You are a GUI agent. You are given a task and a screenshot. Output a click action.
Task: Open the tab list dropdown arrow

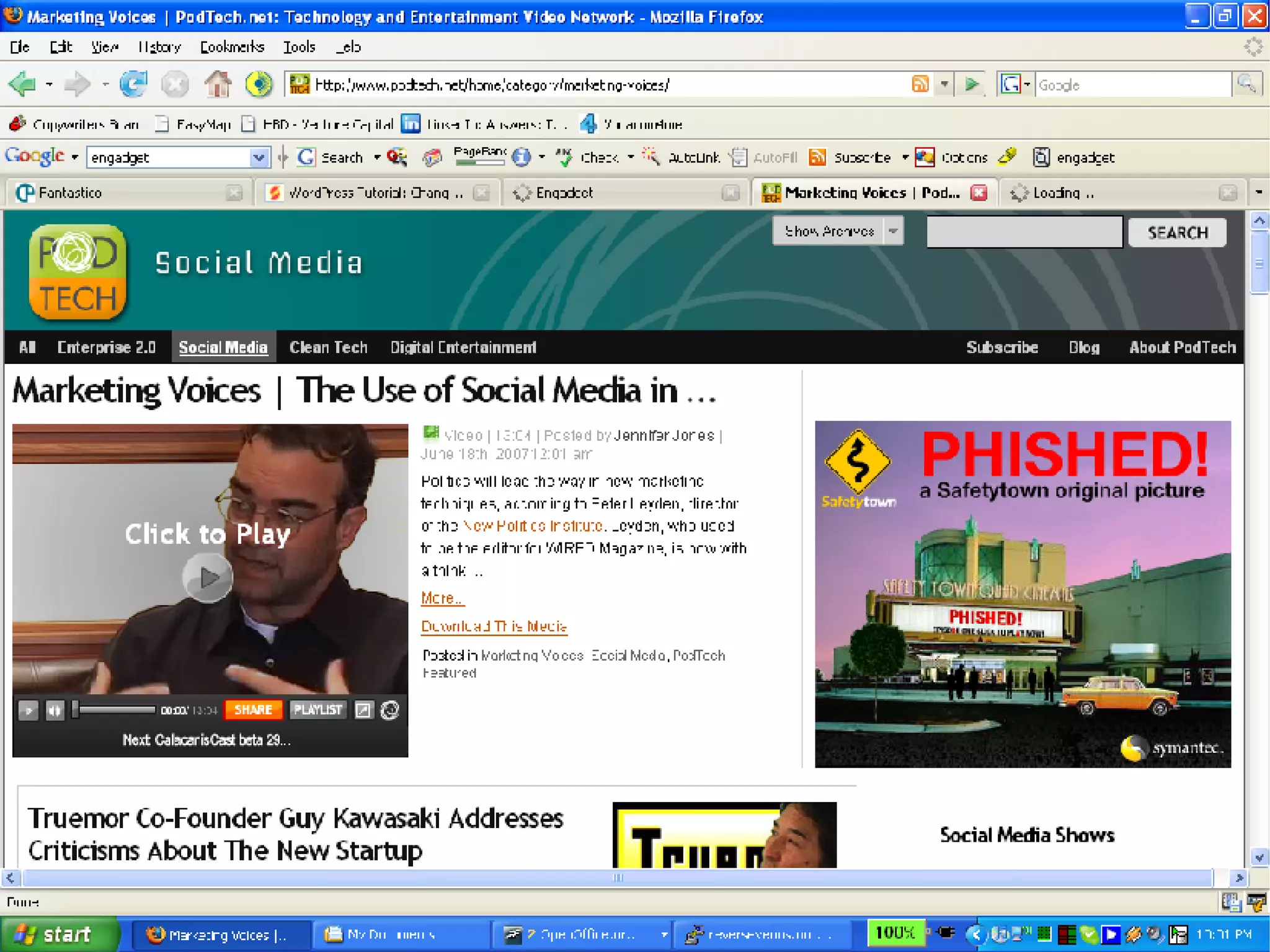pyautogui.click(x=1258, y=192)
